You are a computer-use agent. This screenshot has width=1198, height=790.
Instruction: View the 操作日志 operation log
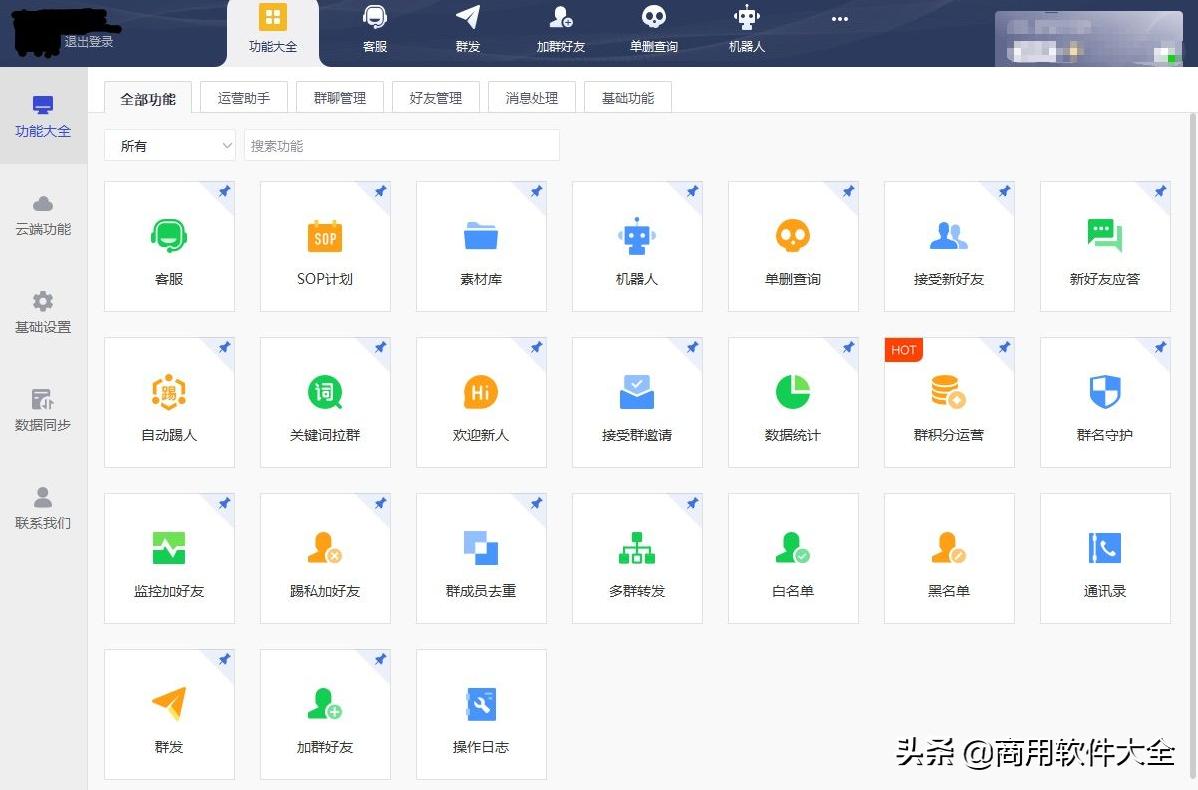(x=481, y=714)
